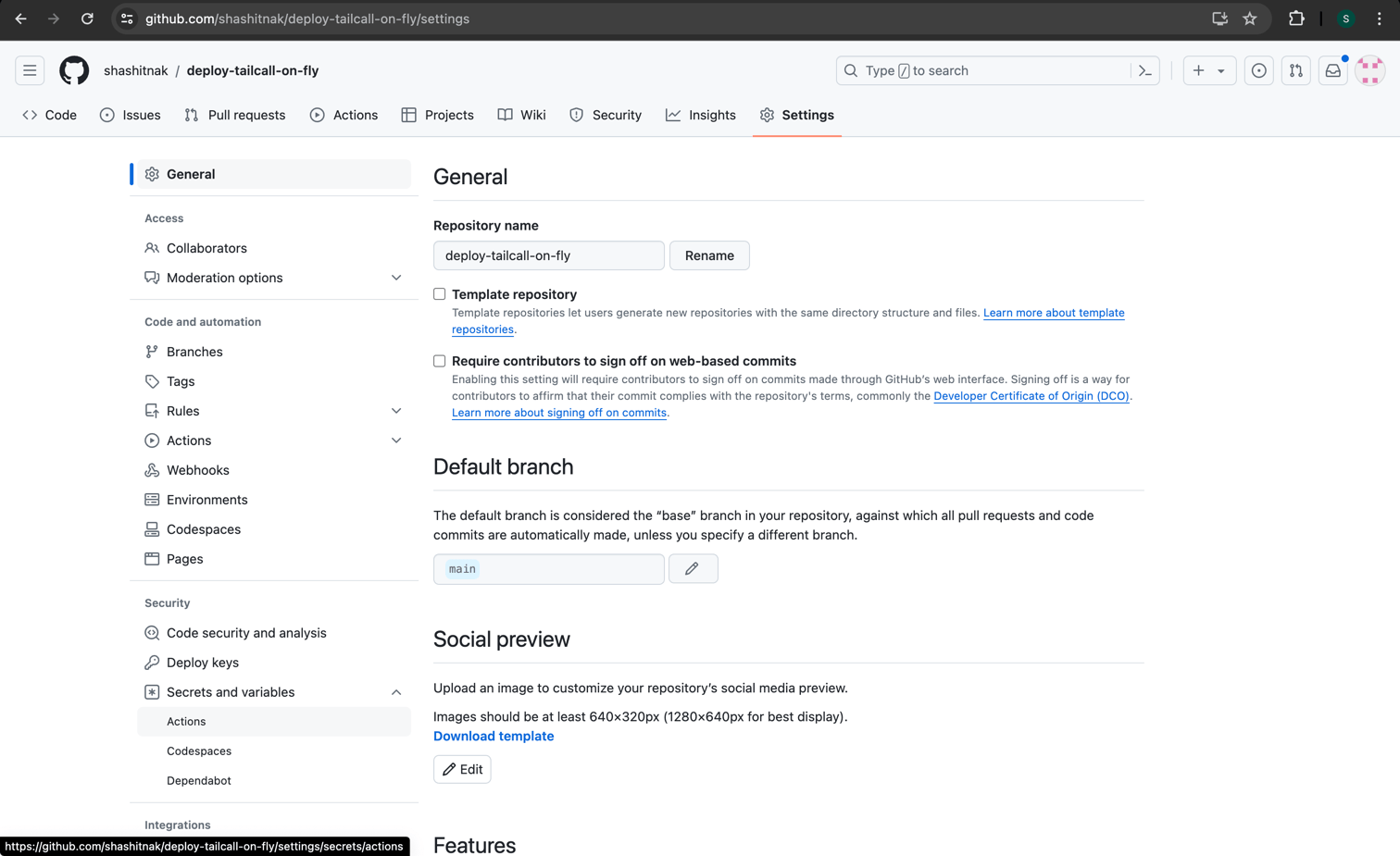Open the GitHub homepage via Octocat logo
The height and width of the screenshot is (856, 1400).
point(74,70)
